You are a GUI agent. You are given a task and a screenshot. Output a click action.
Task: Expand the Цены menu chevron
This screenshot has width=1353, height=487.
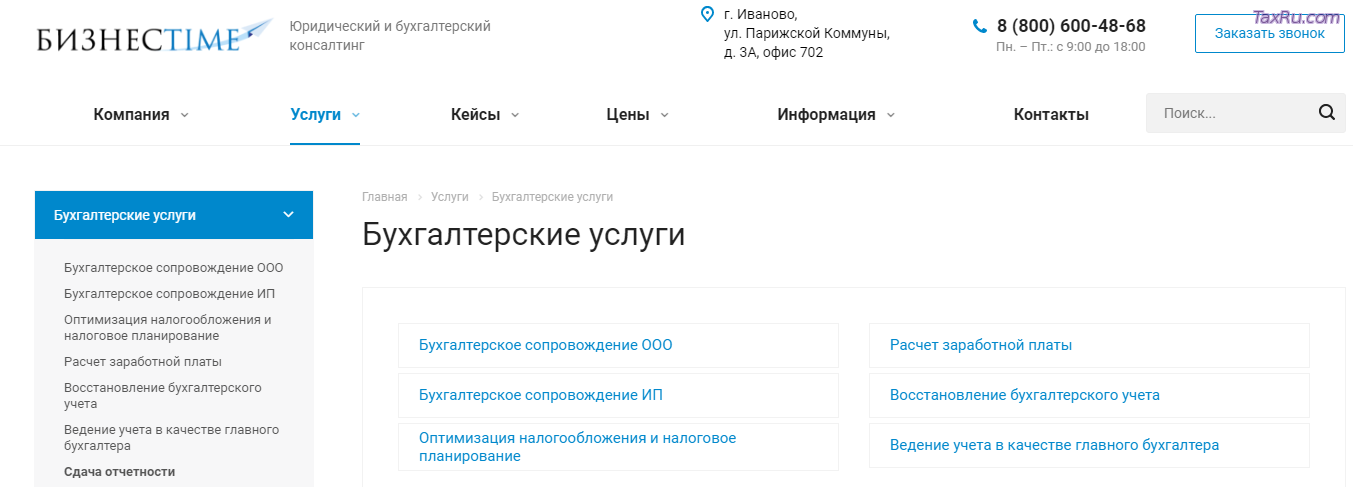click(x=664, y=115)
